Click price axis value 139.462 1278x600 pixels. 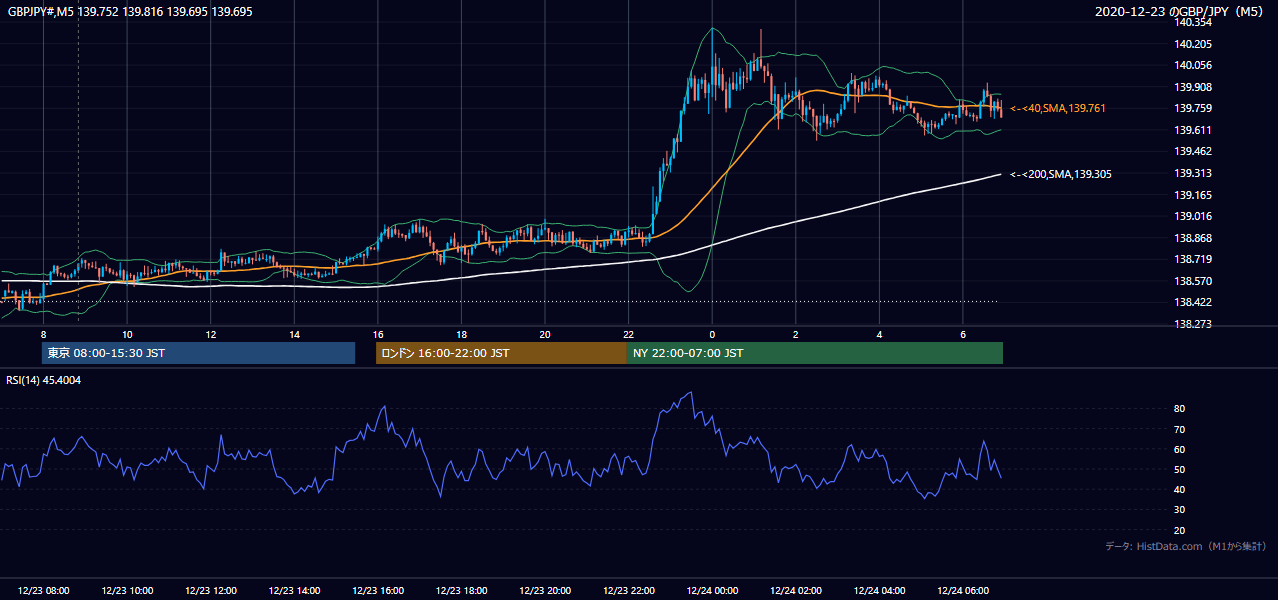tap(1194, 151)
